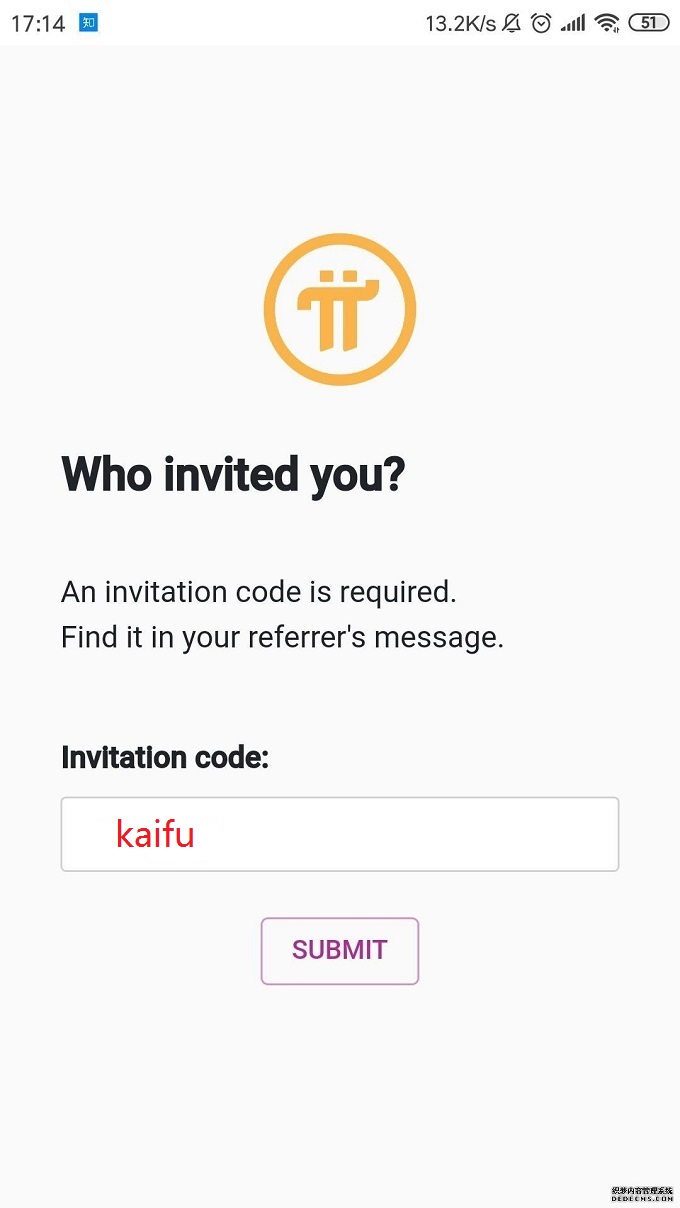Tap the cellular signal bars icon

573,23
